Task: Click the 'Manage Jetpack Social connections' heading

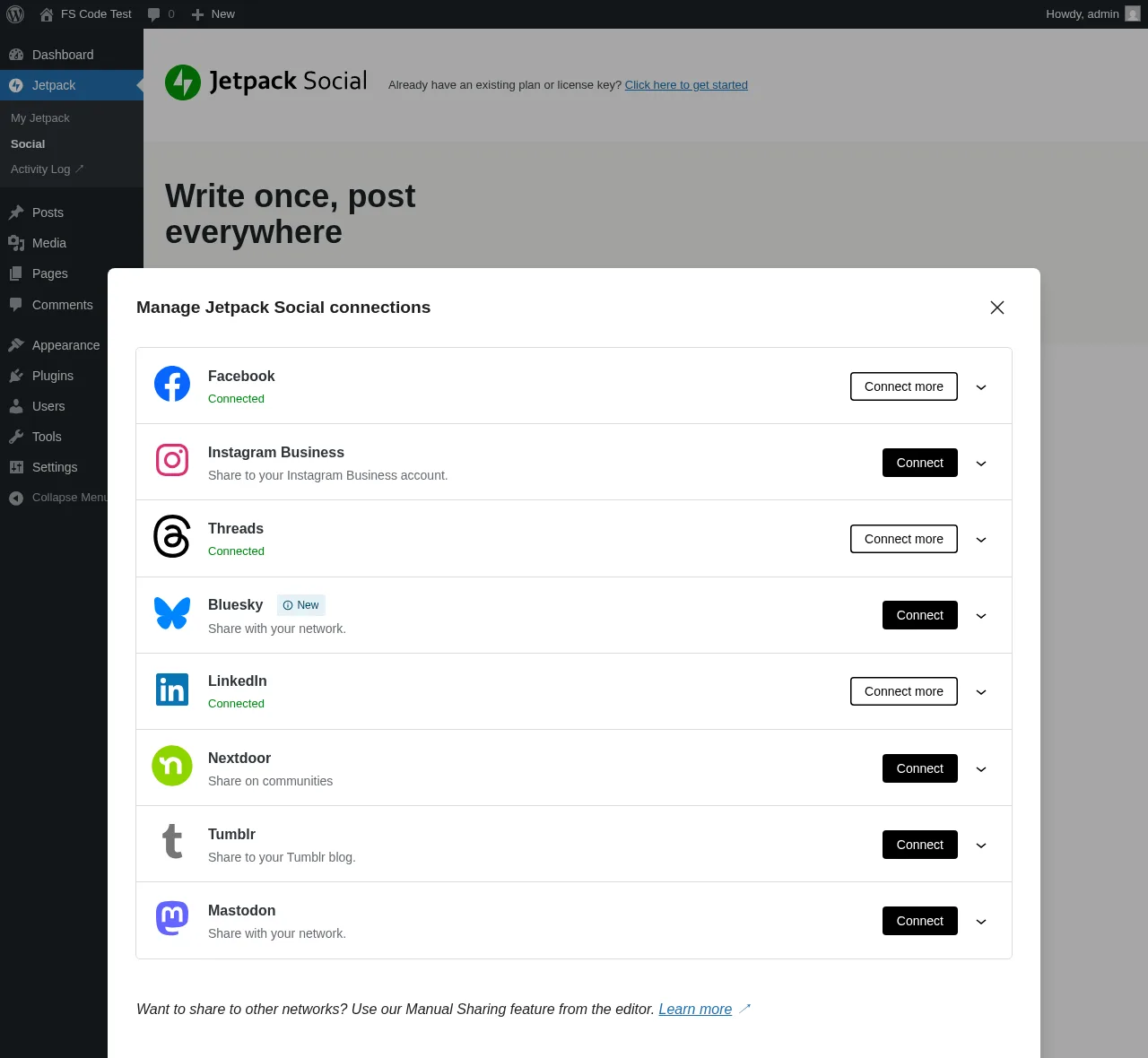Action: pos(283,308)
